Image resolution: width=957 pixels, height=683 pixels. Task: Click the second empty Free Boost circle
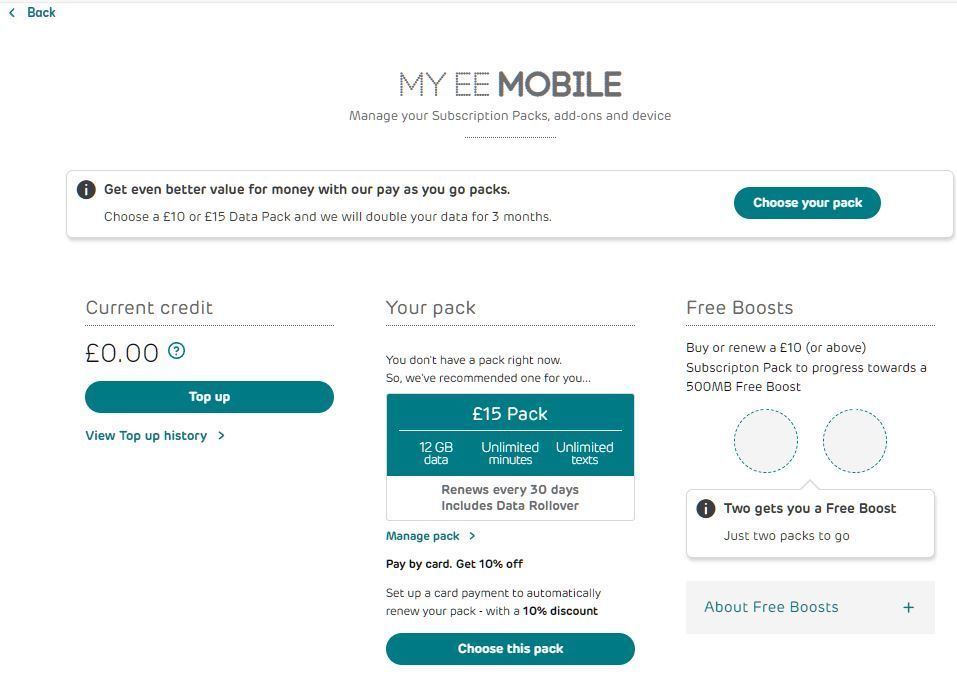pos(854,441)
